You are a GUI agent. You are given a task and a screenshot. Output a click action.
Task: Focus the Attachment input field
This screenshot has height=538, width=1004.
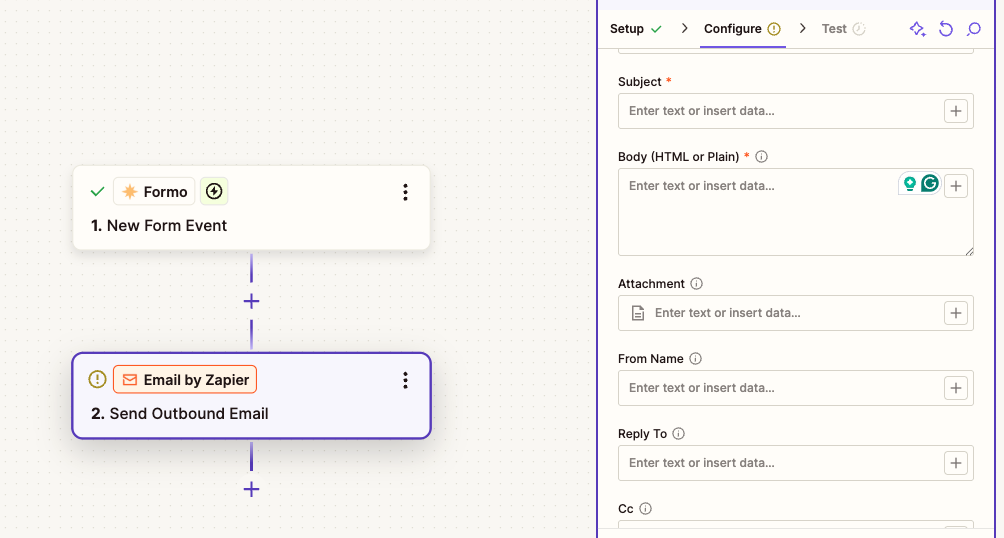795,313
